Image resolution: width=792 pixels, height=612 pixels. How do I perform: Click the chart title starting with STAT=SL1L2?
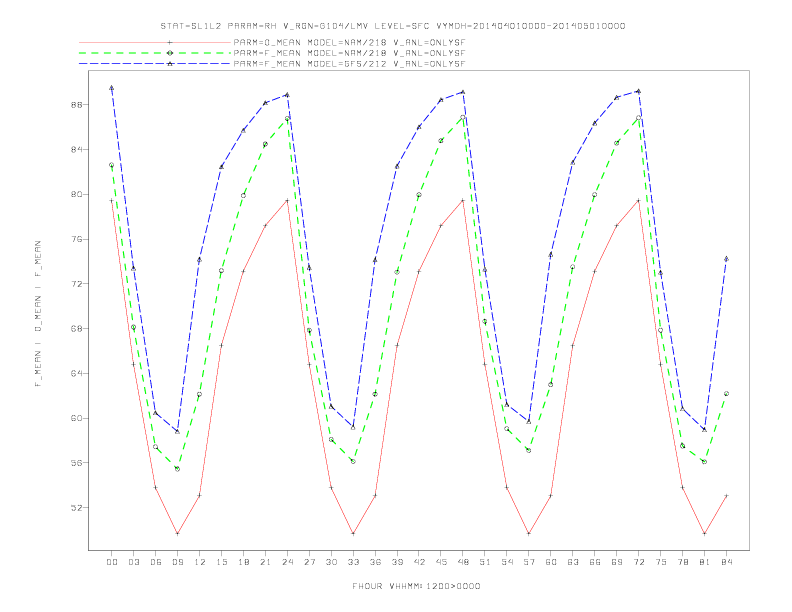392,26
